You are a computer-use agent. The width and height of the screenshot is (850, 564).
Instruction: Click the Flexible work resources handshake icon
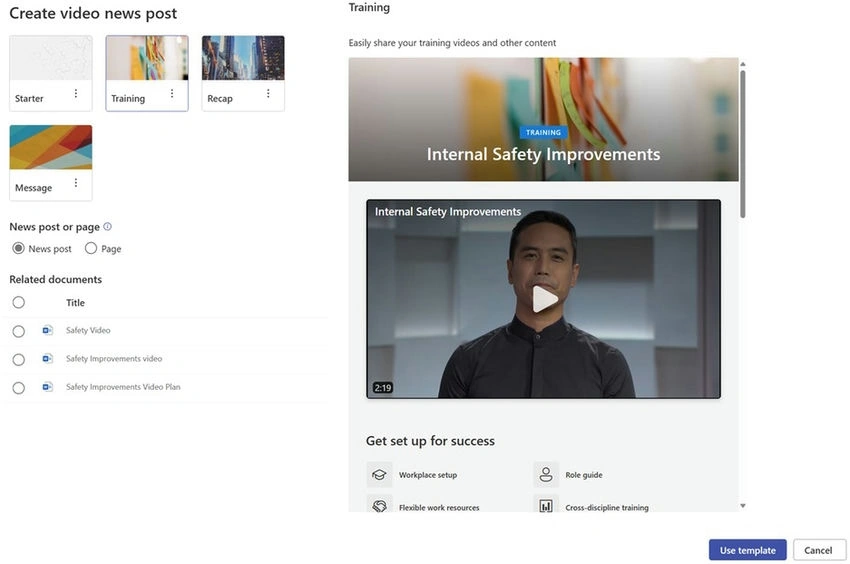pos(379,505)
